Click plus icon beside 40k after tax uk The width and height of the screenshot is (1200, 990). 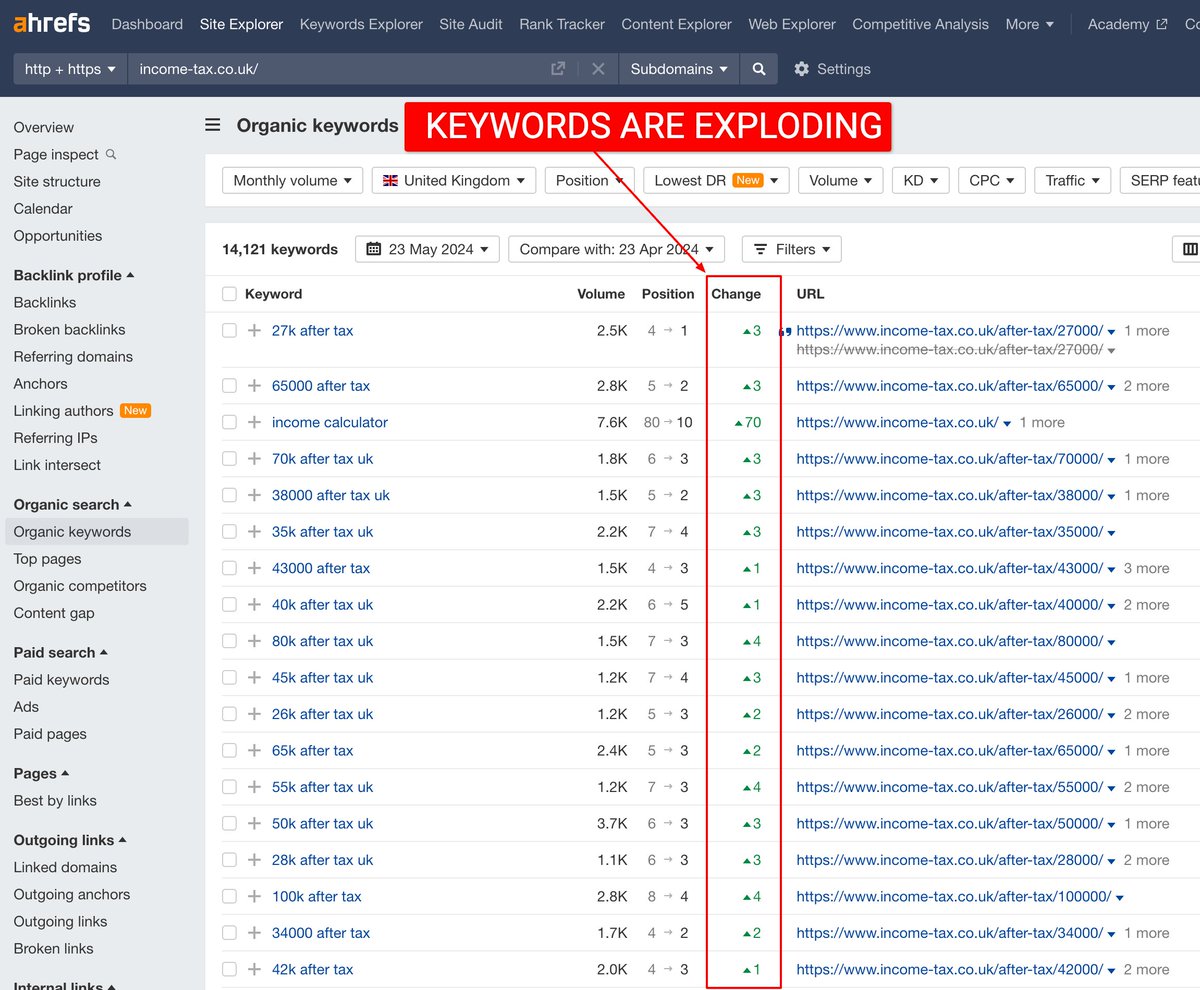coord(254,605)
